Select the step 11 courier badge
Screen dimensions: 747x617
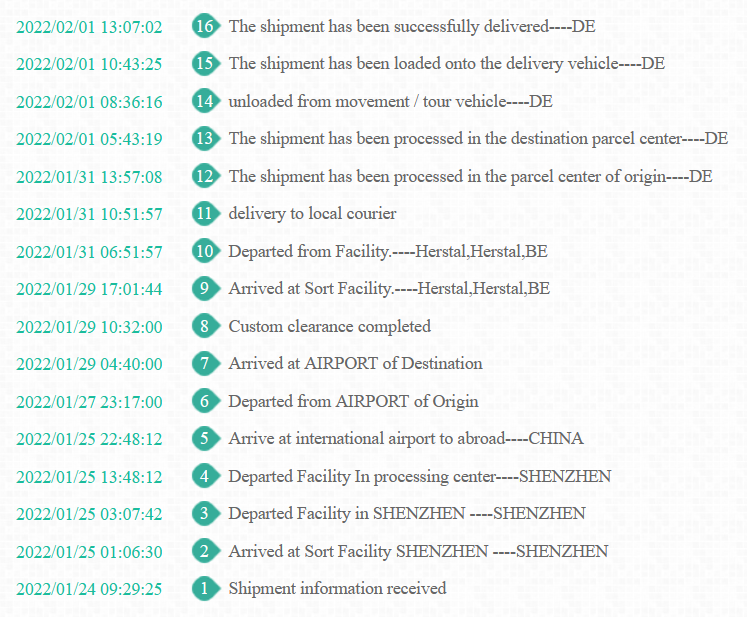click(206, 213)
